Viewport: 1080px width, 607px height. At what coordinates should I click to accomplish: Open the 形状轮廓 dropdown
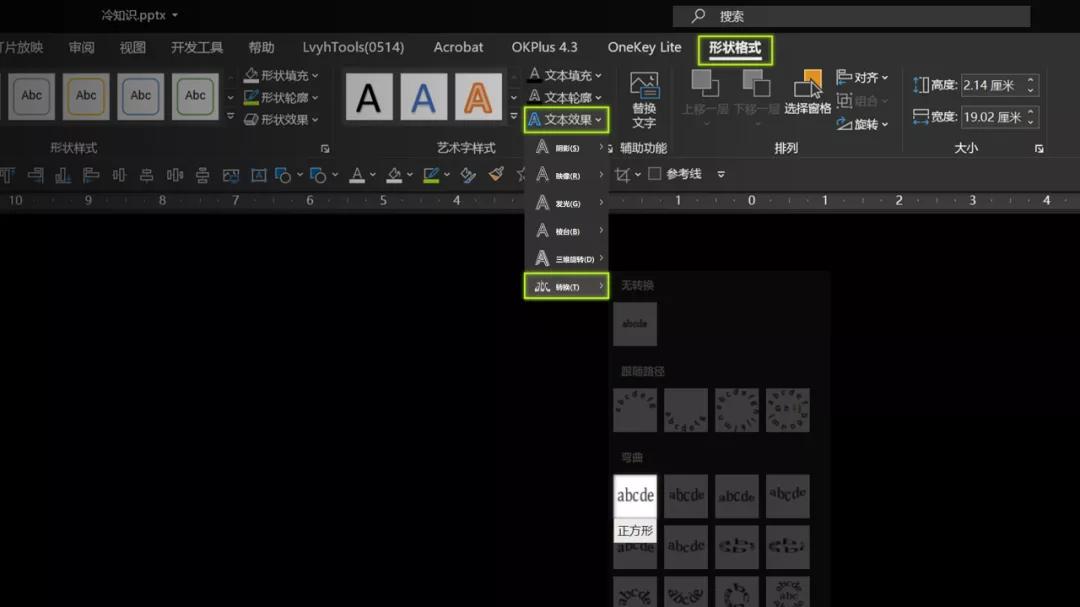point(282,97)
